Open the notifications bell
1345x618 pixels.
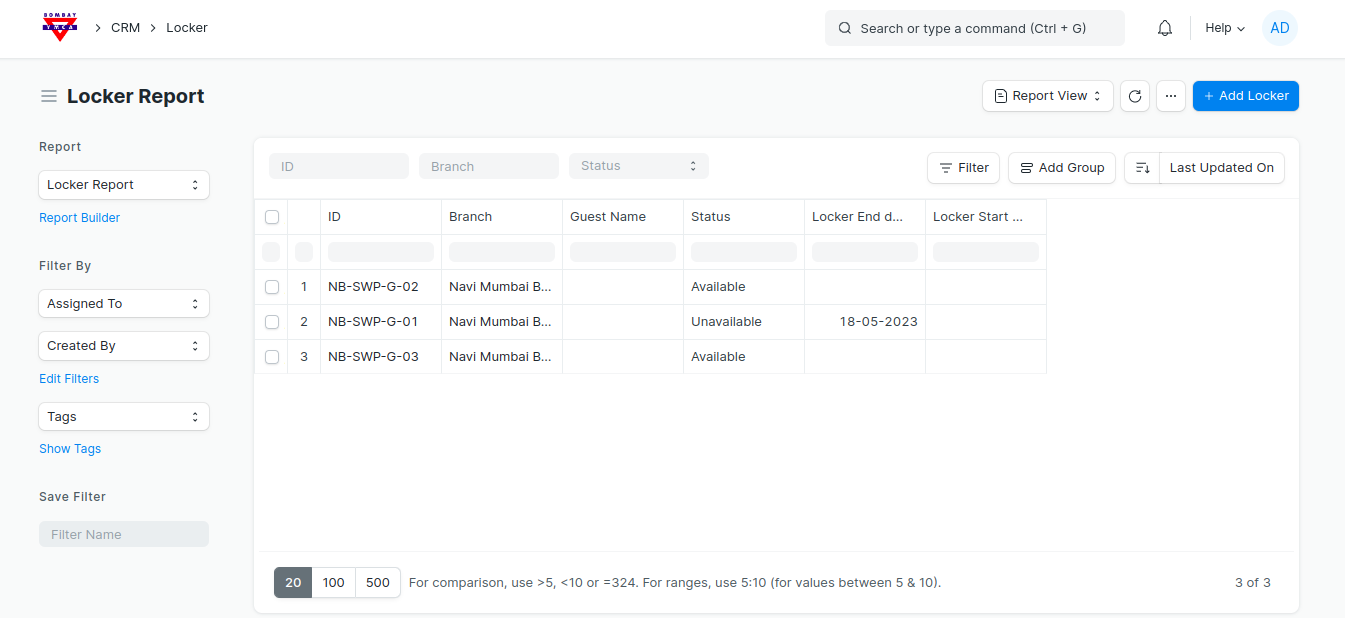click(x=1164, y=28)
